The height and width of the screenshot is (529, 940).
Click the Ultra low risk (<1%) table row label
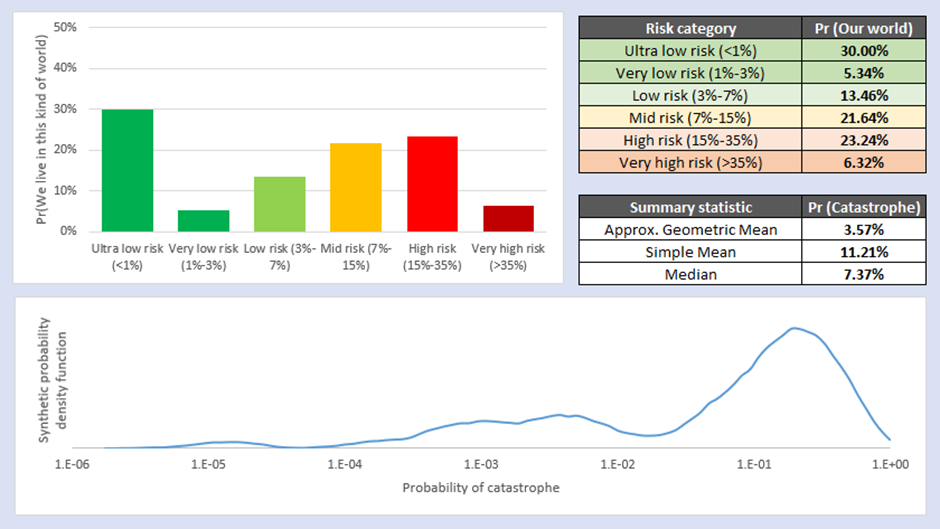click(691, 51)
